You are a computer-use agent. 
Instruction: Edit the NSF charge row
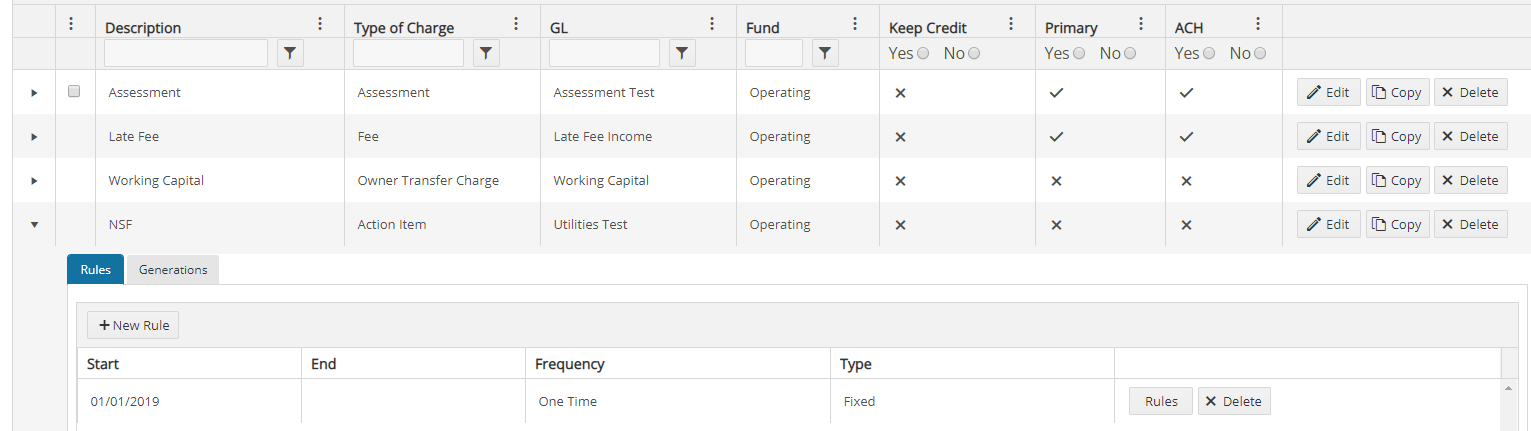click(1328, 225)
